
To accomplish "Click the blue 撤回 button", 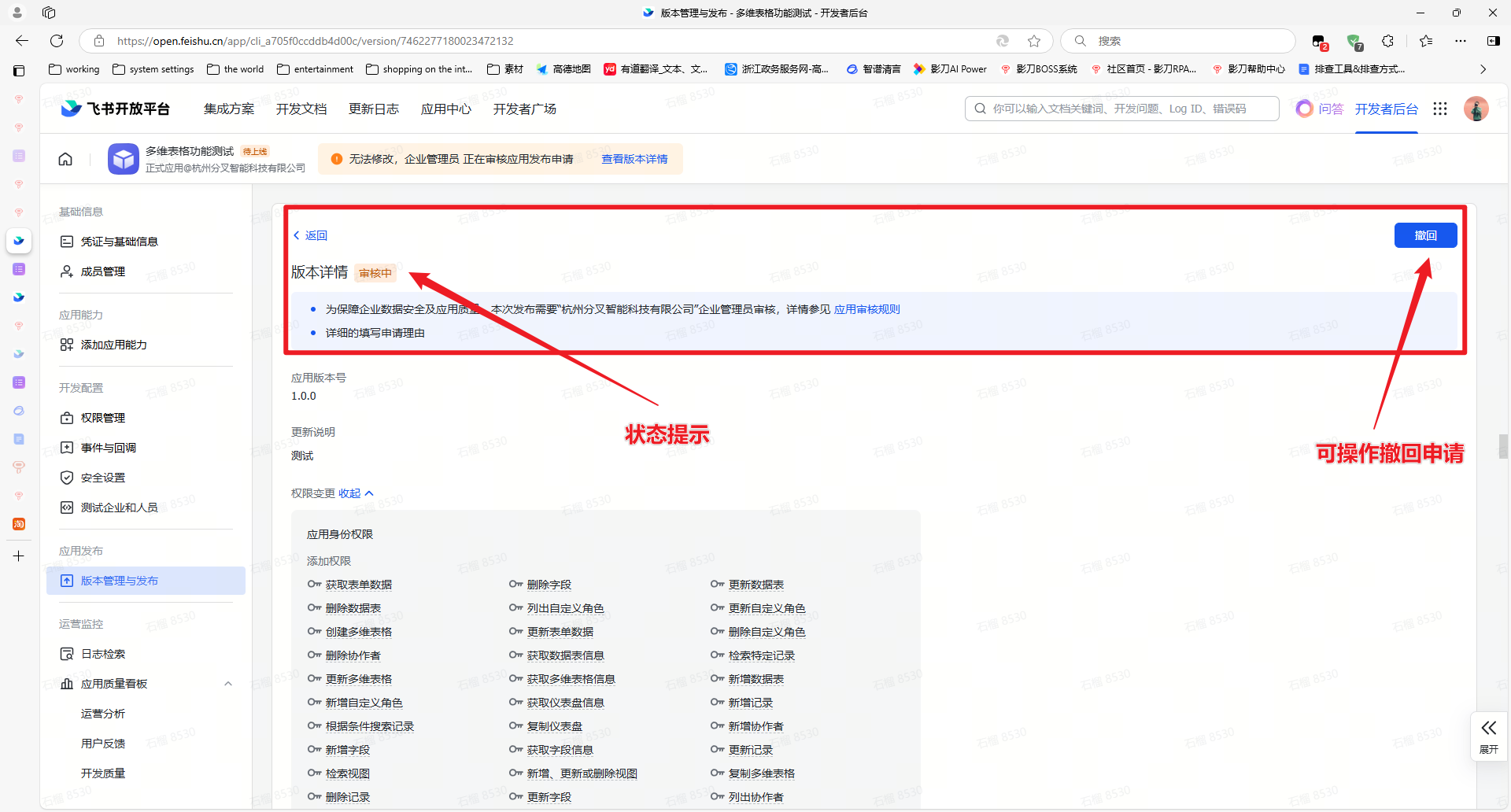I will click(1425, 235).
